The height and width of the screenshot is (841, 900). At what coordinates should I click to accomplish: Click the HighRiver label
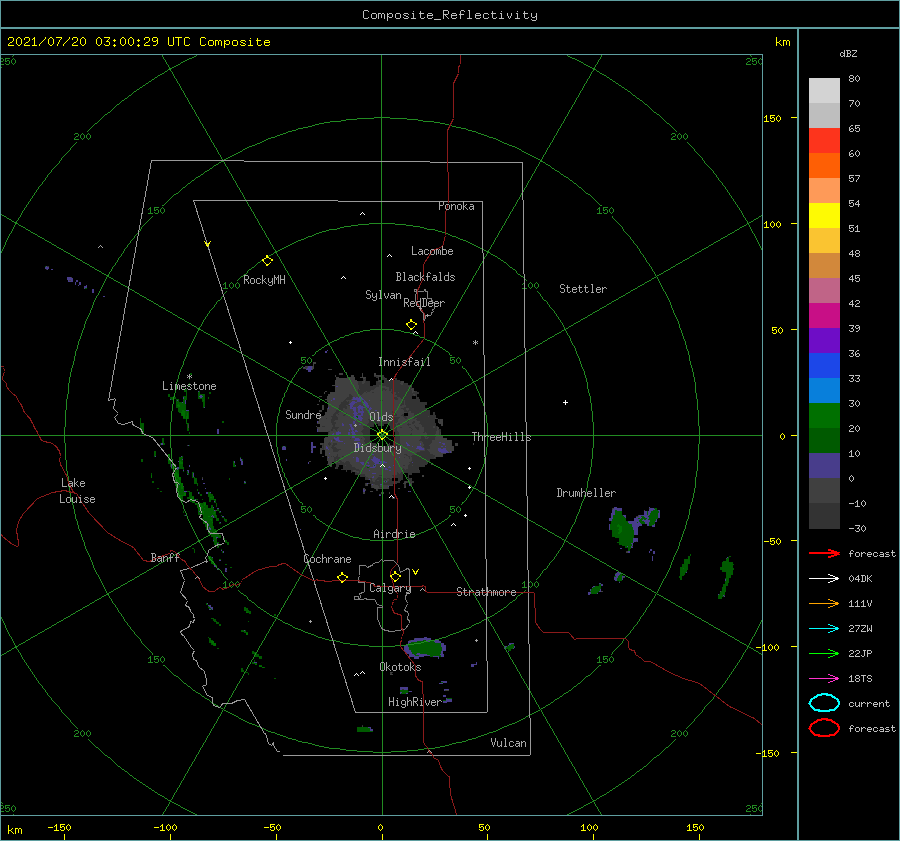click(415, 702)
